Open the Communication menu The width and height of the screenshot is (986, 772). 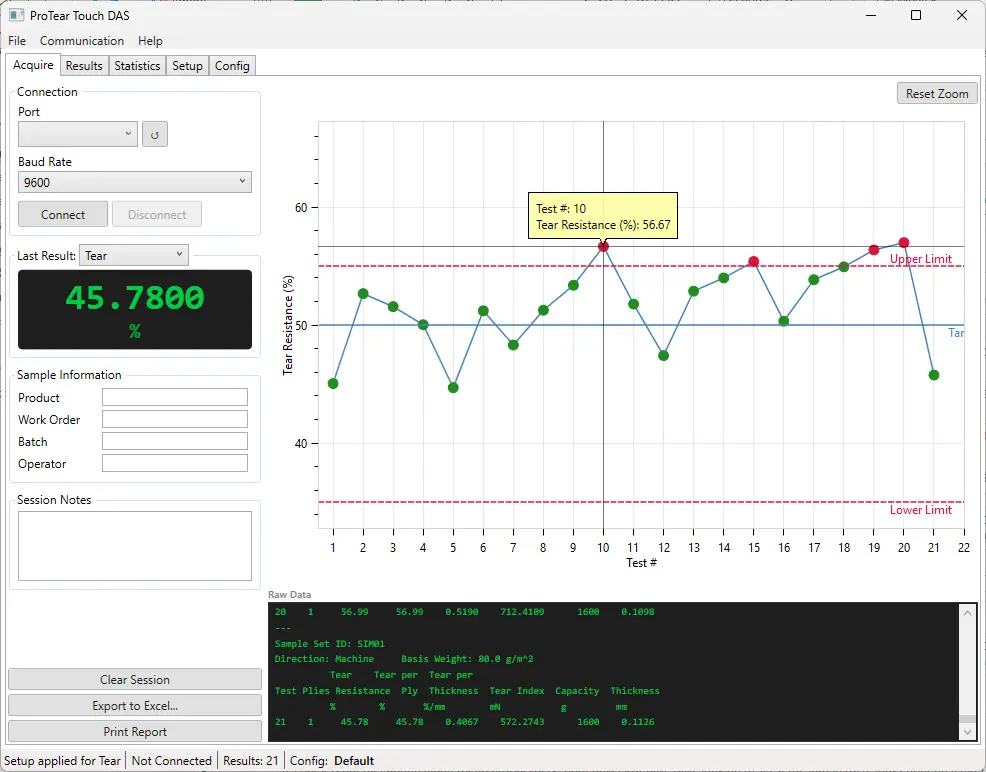[x=82, y=41]
